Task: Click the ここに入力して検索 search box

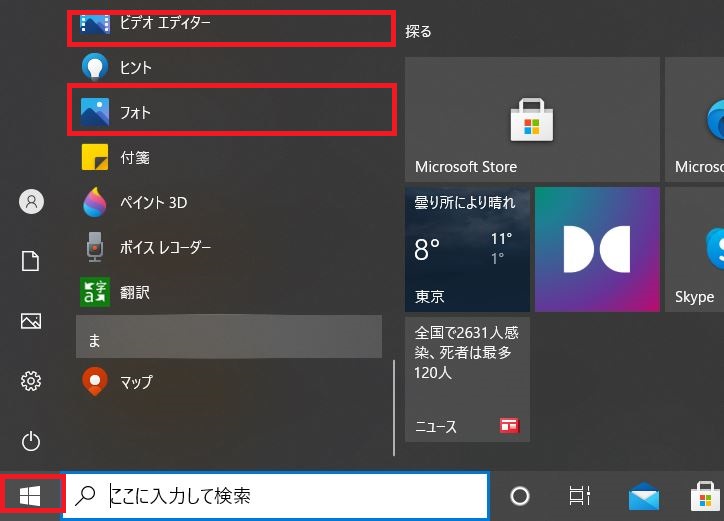Action: (x=275, y=496)
